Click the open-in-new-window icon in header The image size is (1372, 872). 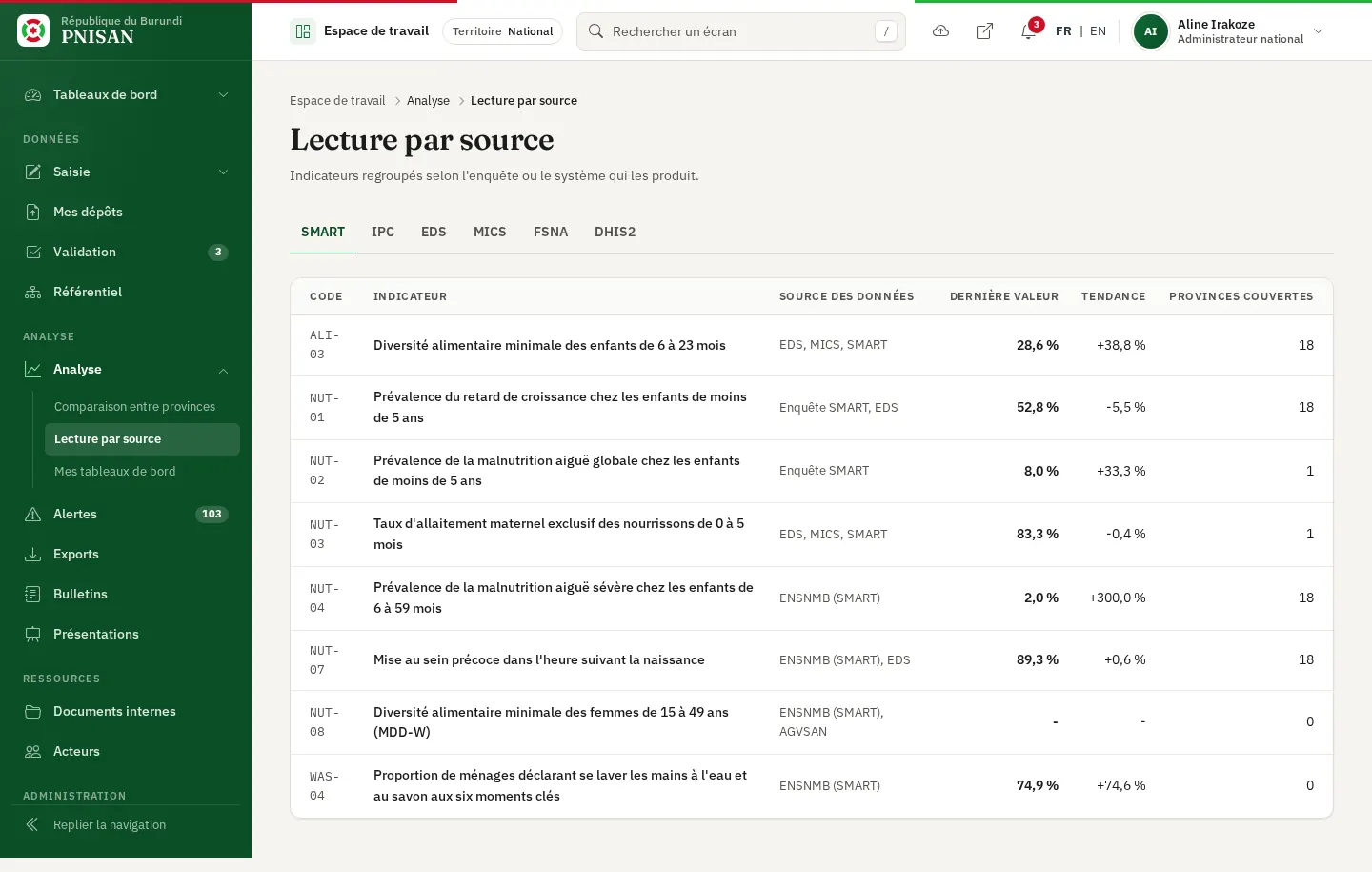click(984, 31)
